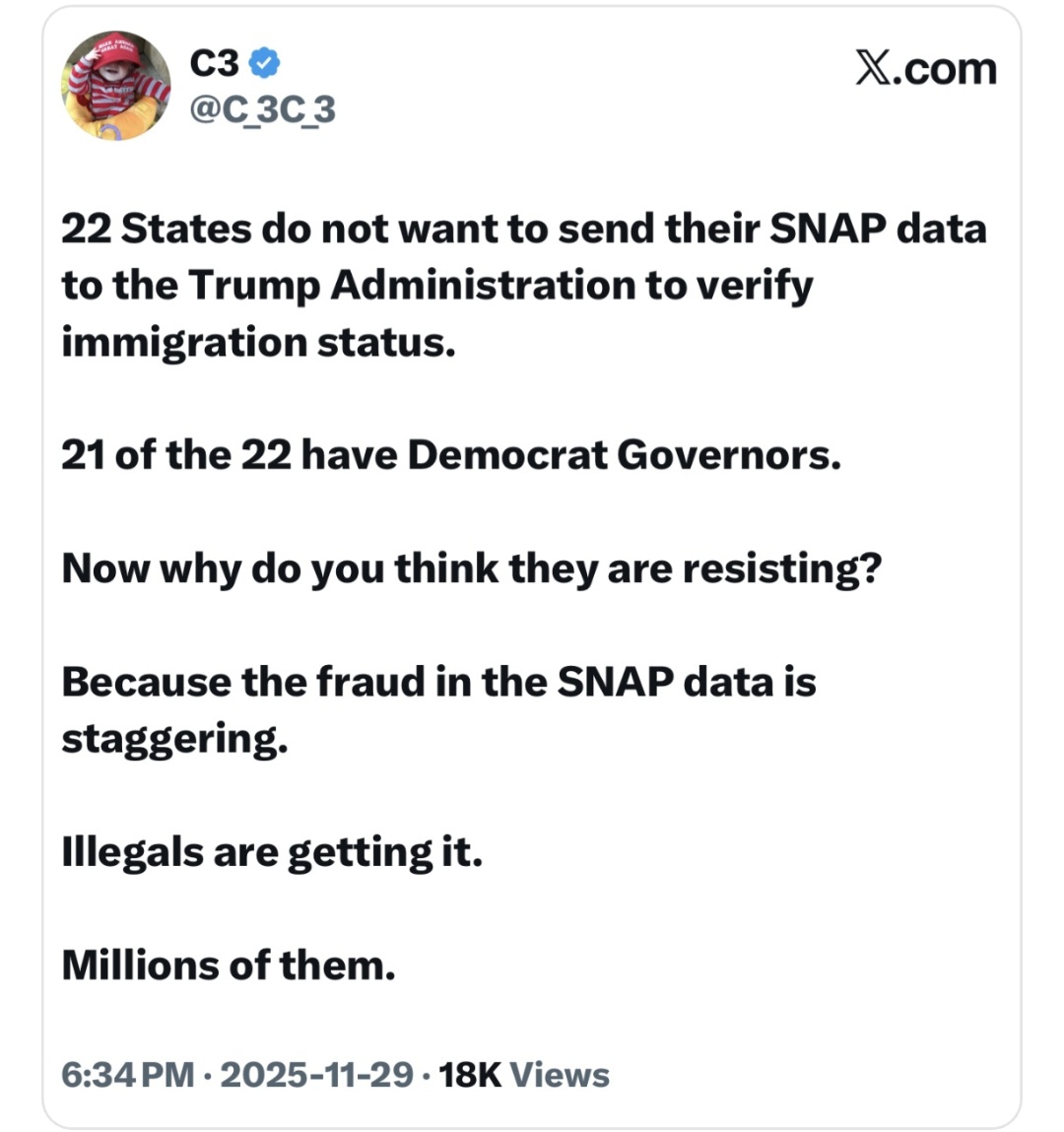Click the line starting with 22 States
The image size is (1064, 1132).
523,229
